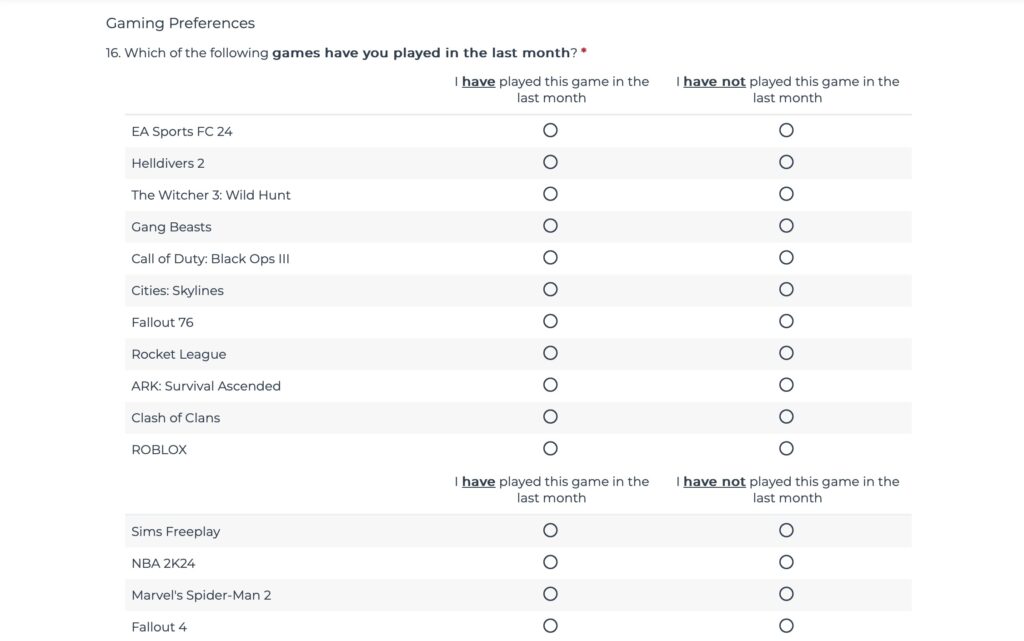Mark Fallout 76 as played
The height and width of the screenshot is (641, 1024).
point(550,321)
